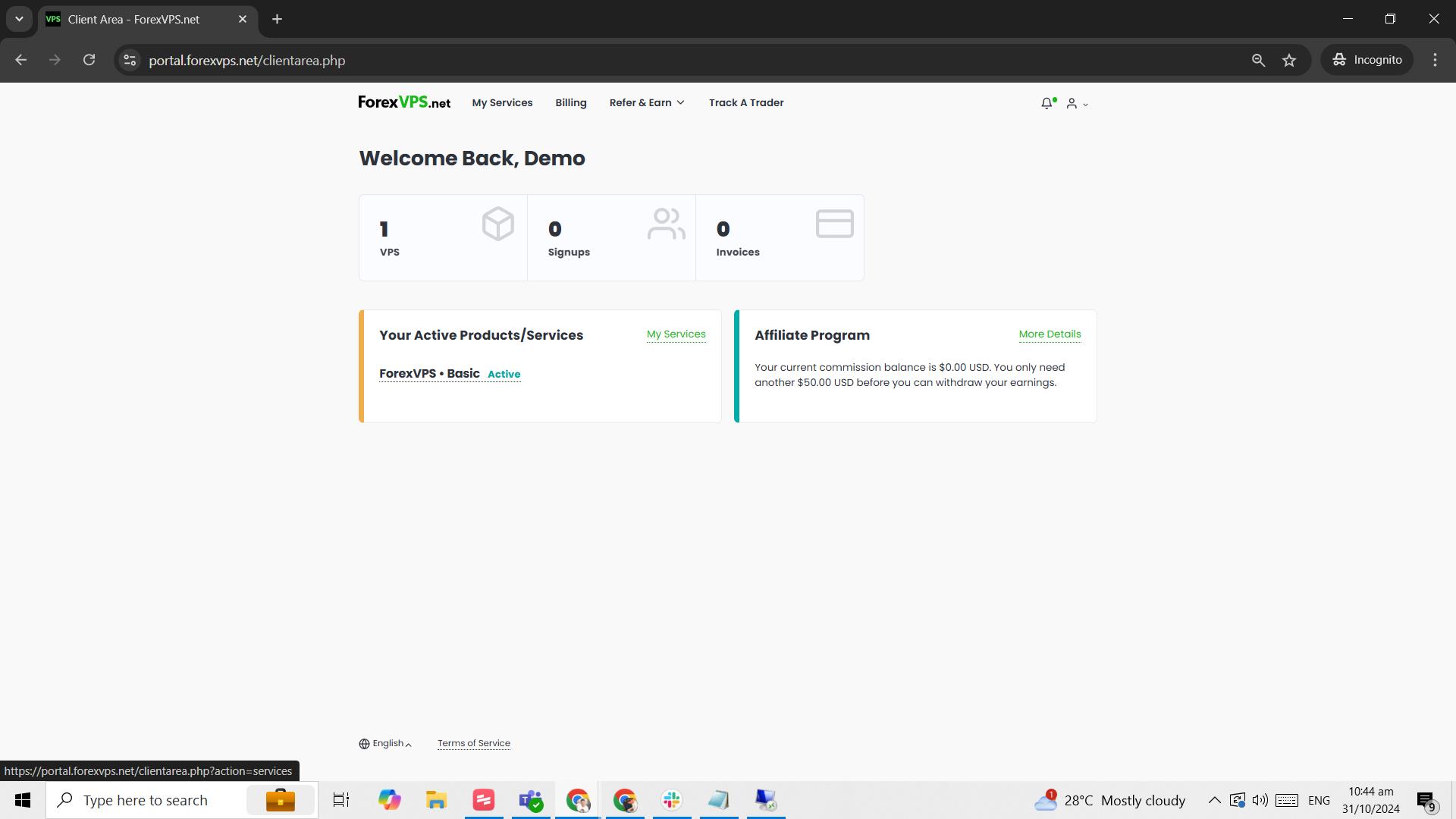Screen dimensions: 1456x819
Task: Open the ForexVPS • Basic service
Action: [429, 374]
